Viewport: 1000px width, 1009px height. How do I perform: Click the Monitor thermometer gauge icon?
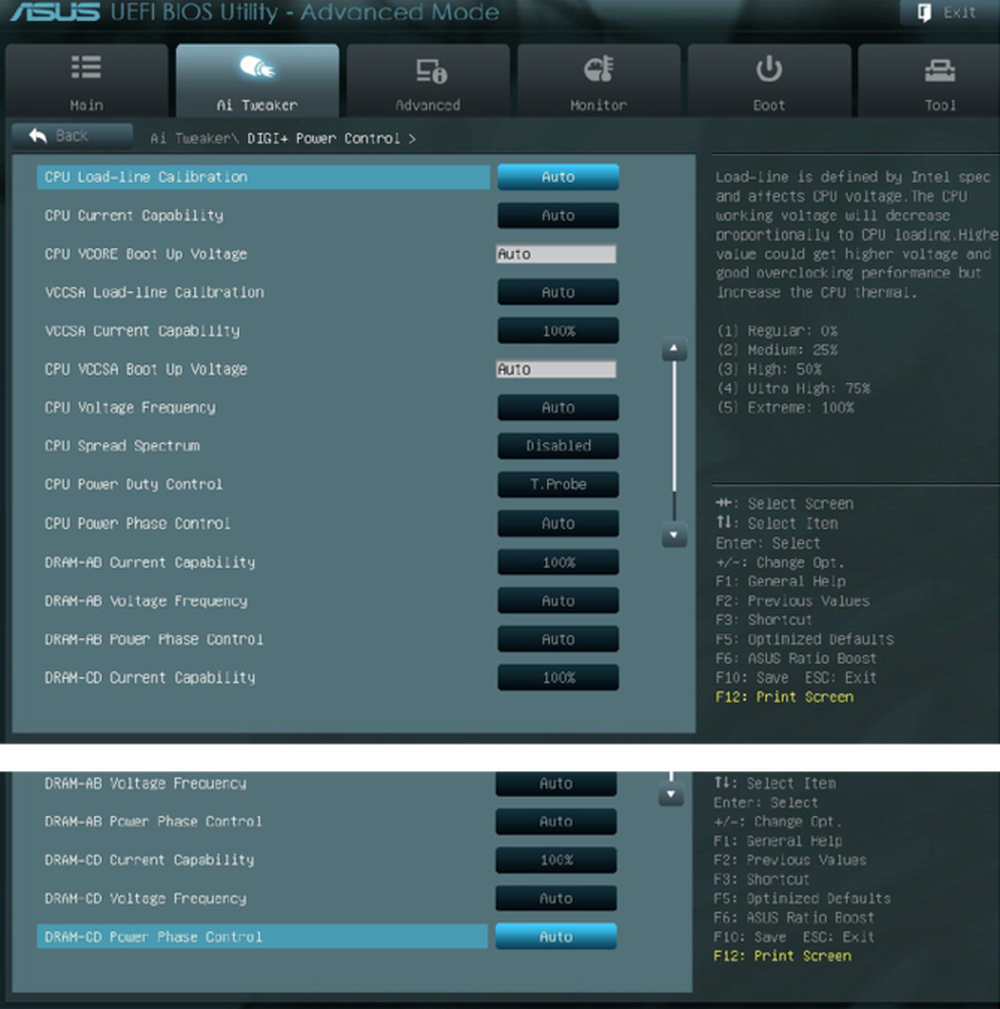(598, 69)
